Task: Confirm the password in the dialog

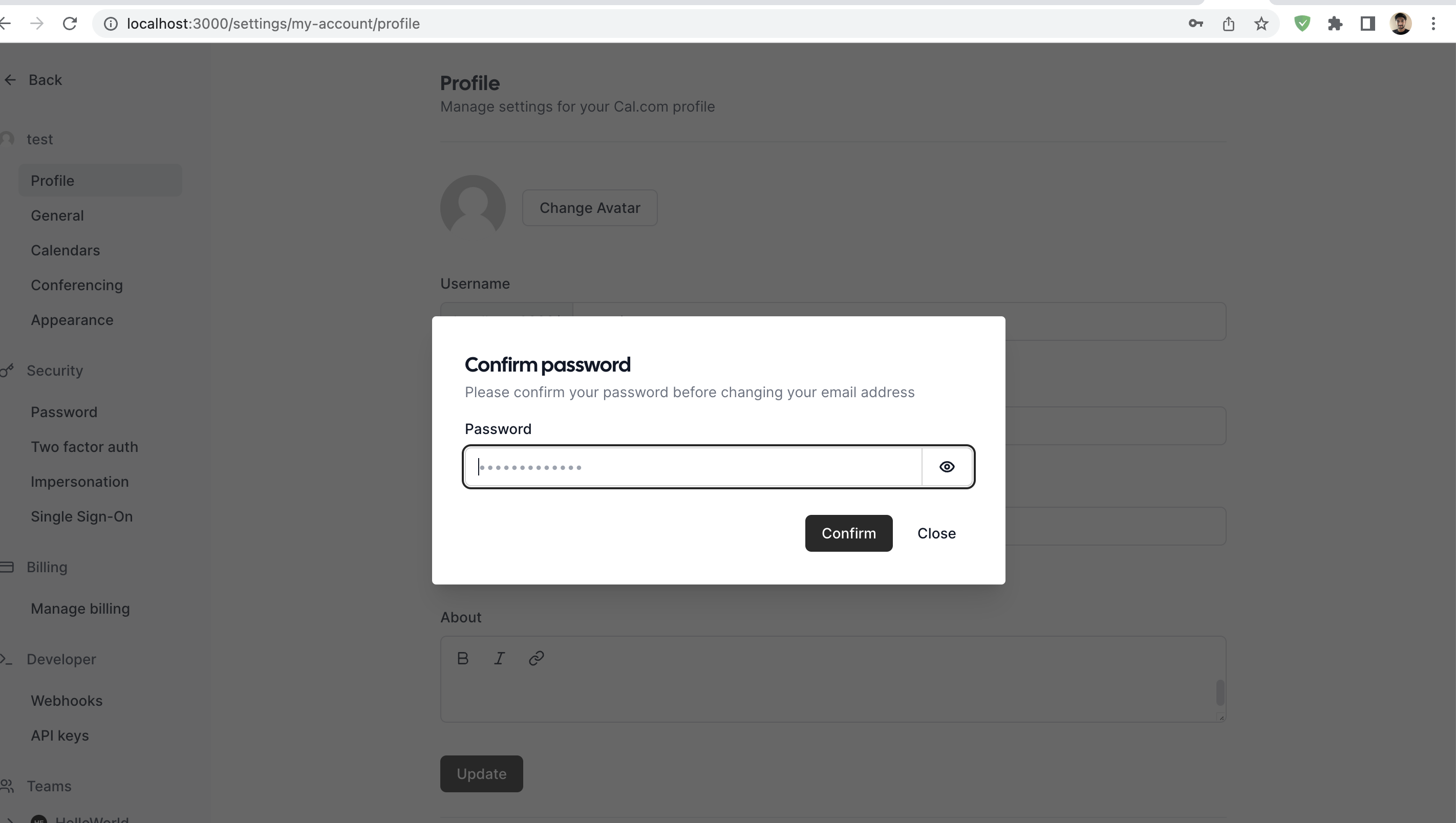Action: [848, 533]
